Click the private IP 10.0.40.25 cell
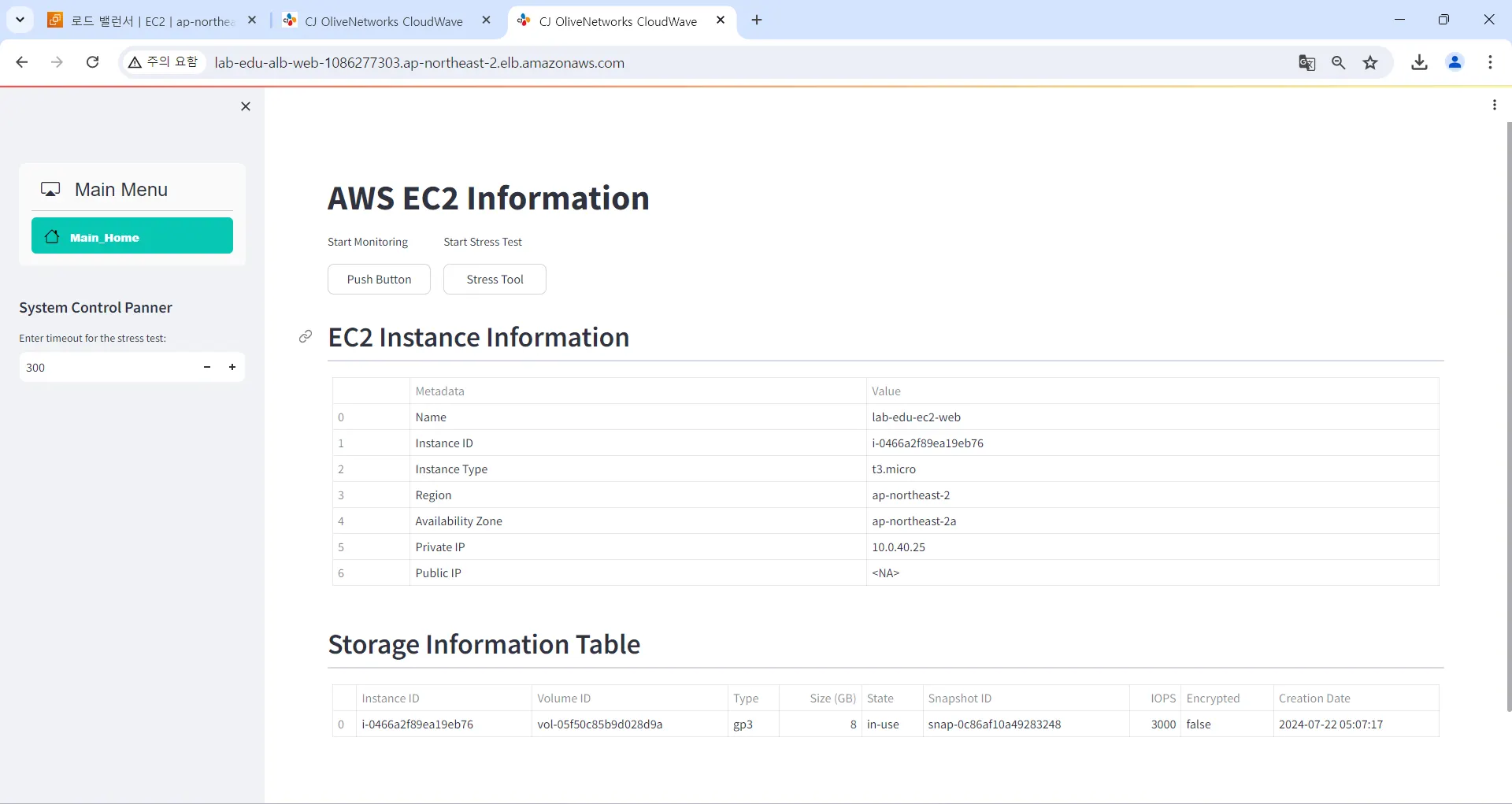The image size is (1512, 804). tap(1153, 547)
